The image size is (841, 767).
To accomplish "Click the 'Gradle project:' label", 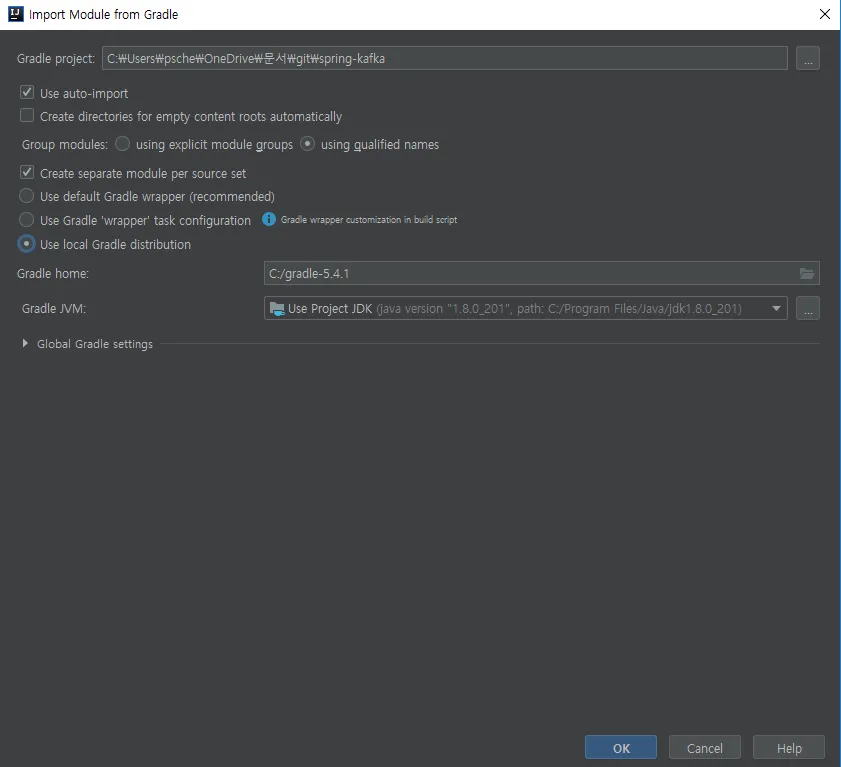I will point(56,59).
